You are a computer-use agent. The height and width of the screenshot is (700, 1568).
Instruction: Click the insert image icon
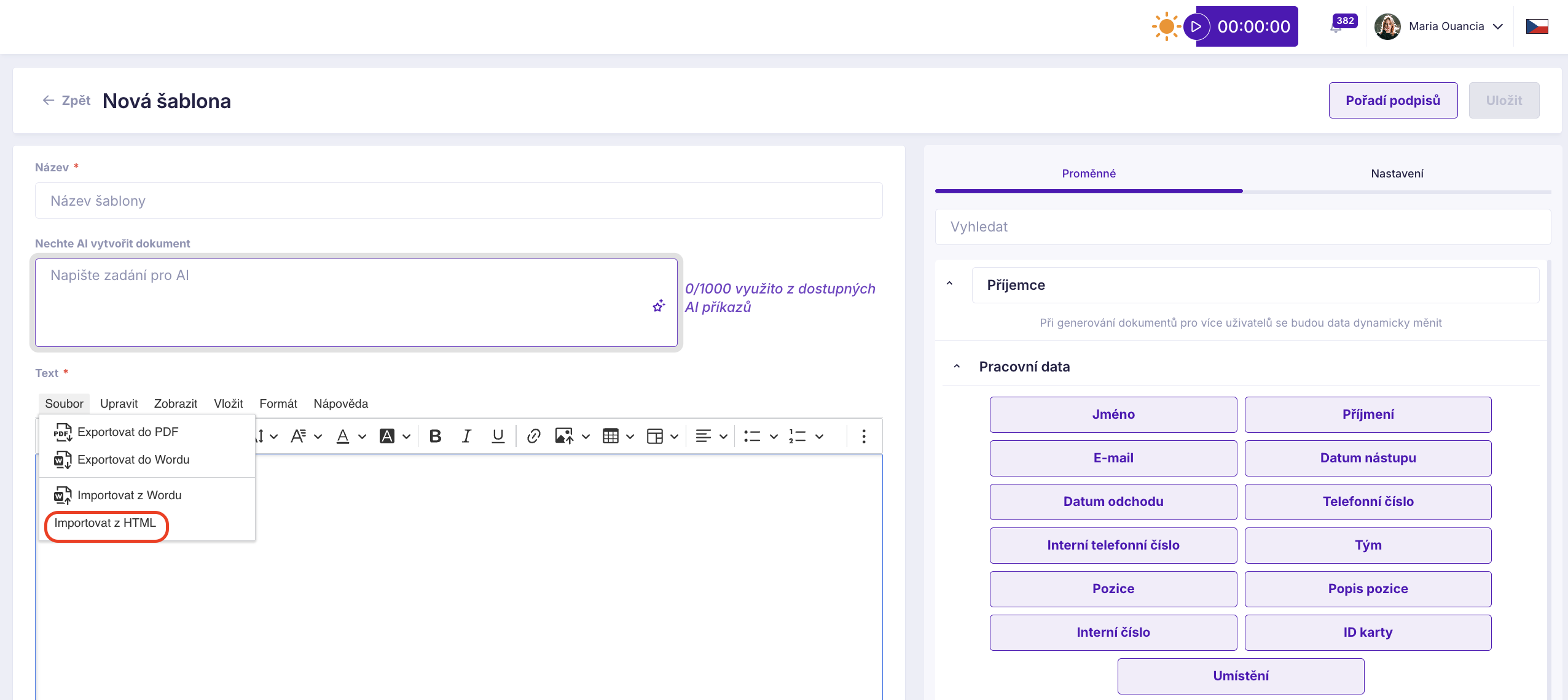(x=563, y=436)
